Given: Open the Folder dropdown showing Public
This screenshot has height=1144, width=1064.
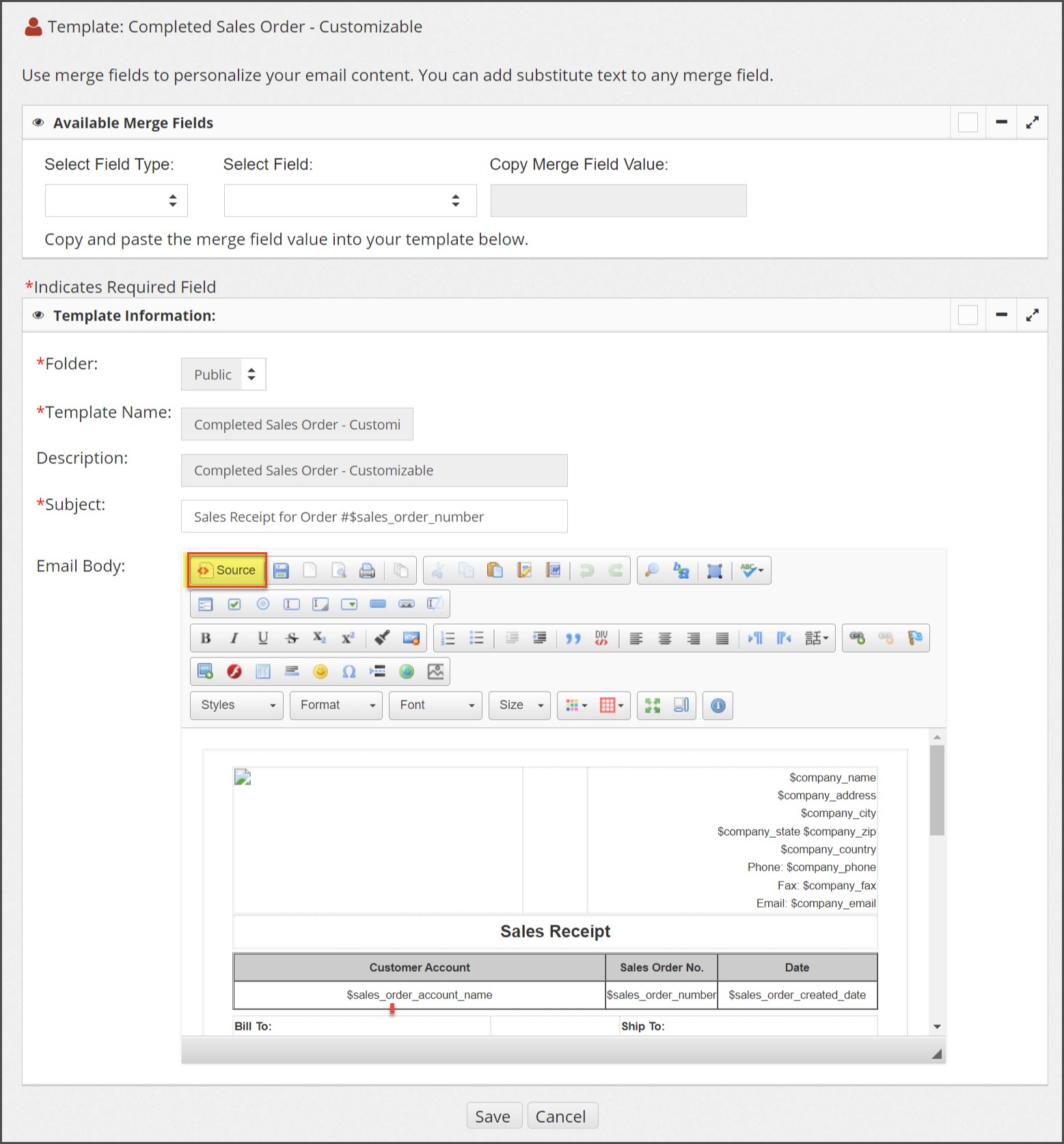Looking at the screenshot, I should point(223,374).
